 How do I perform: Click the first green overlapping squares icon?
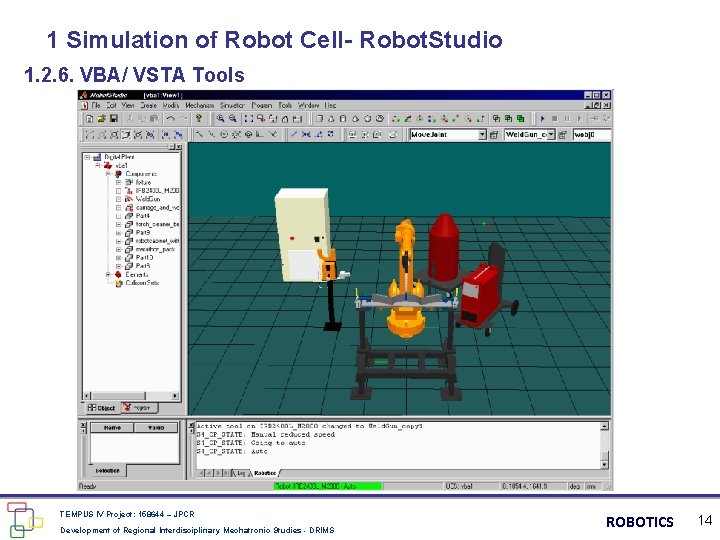[x=496, y=119]
